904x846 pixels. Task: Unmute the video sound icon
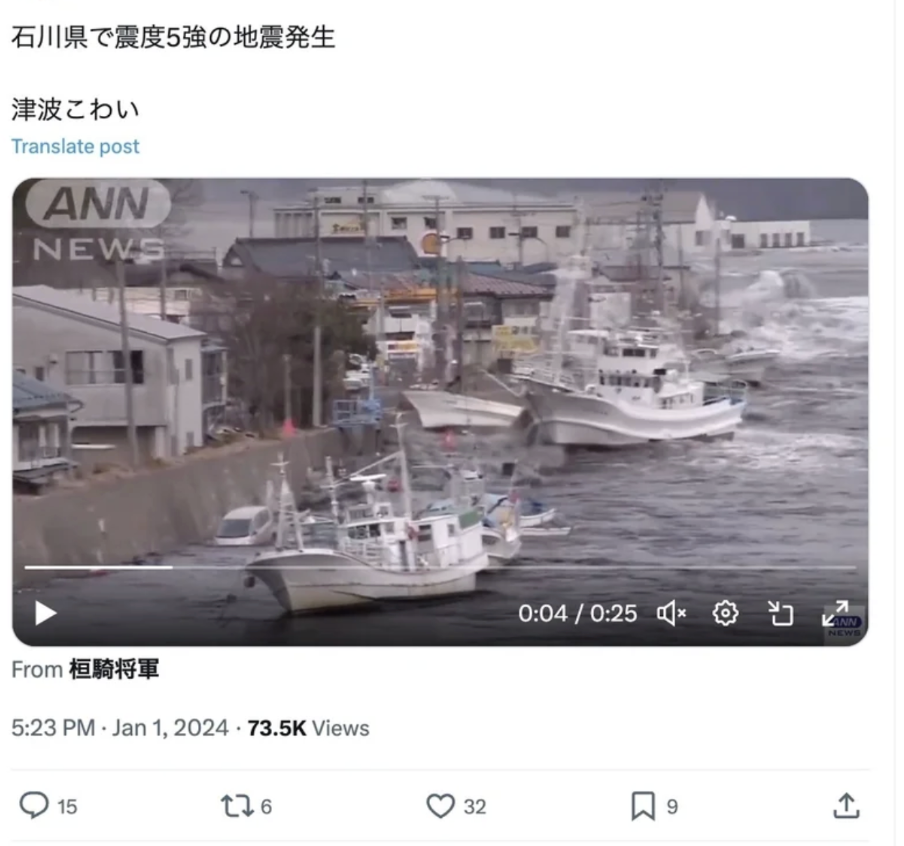pyautogui.click(x=672, y=613)
